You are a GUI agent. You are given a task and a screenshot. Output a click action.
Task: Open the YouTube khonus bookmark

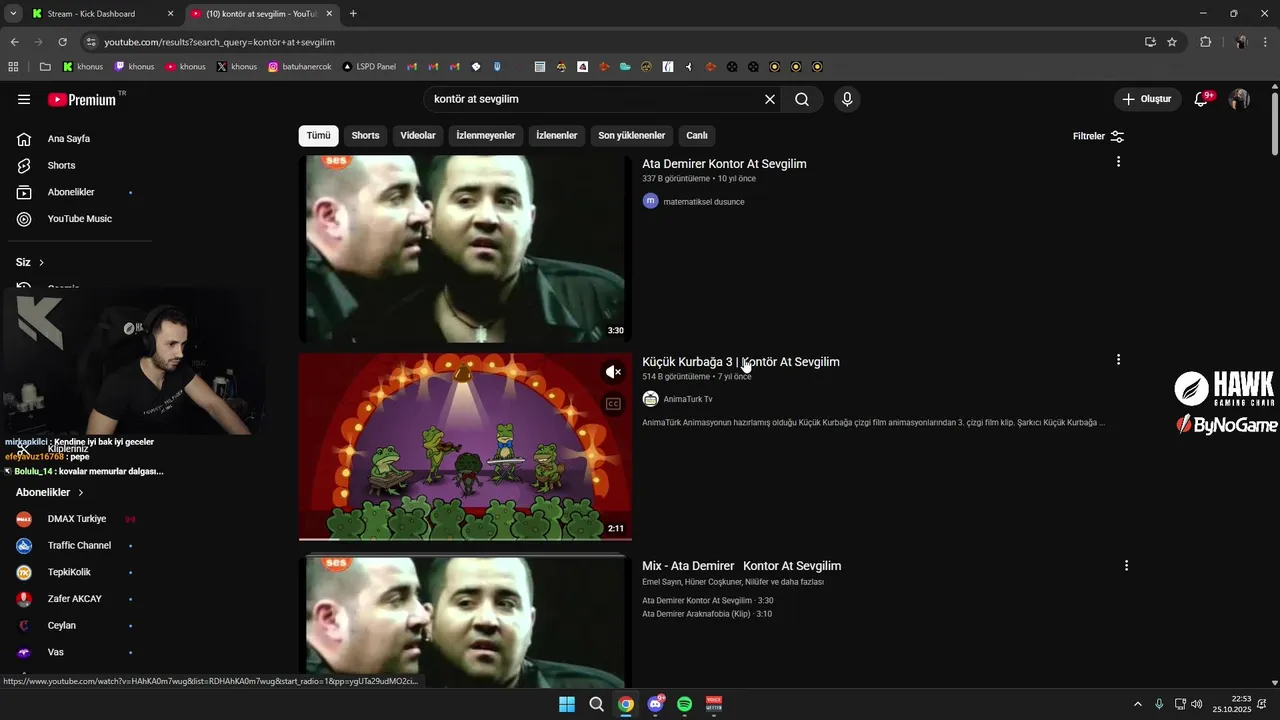click(x=185, y=67)
